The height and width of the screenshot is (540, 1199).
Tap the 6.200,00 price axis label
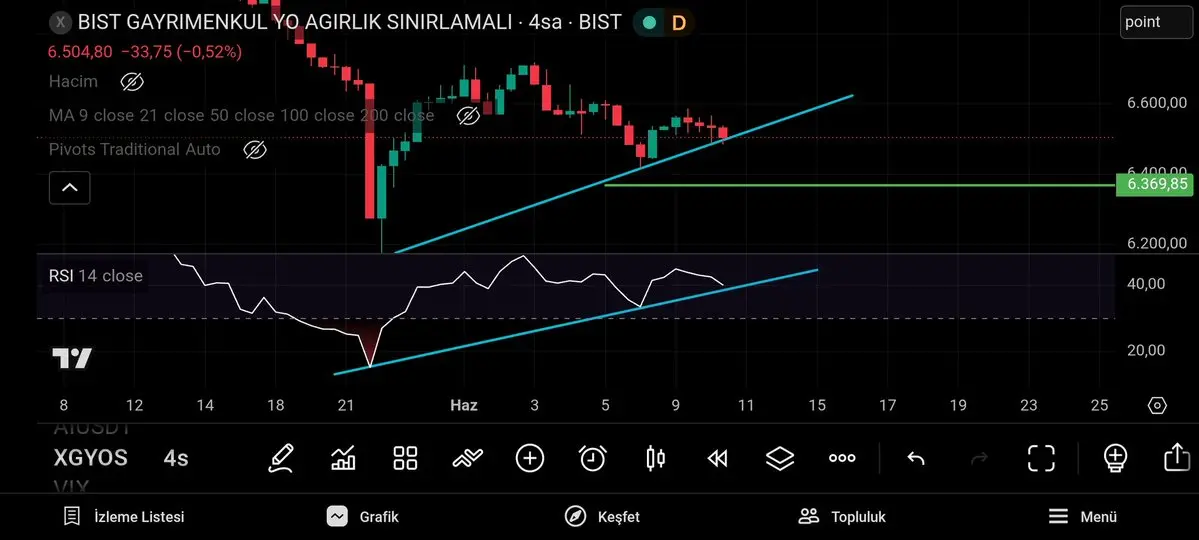[1157, 244]
